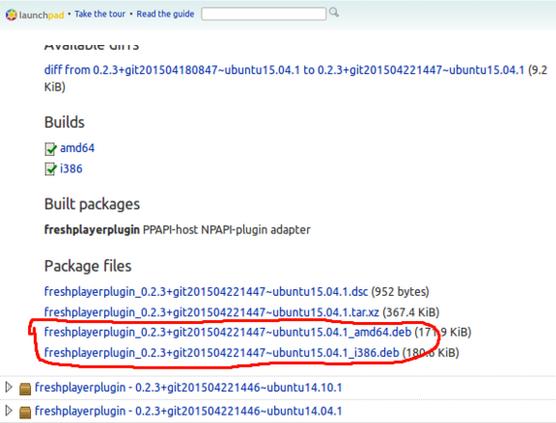Click the (952 bytes) size text
The height and width of the screenshot is (423, 556).
click(x=400, y=291)
